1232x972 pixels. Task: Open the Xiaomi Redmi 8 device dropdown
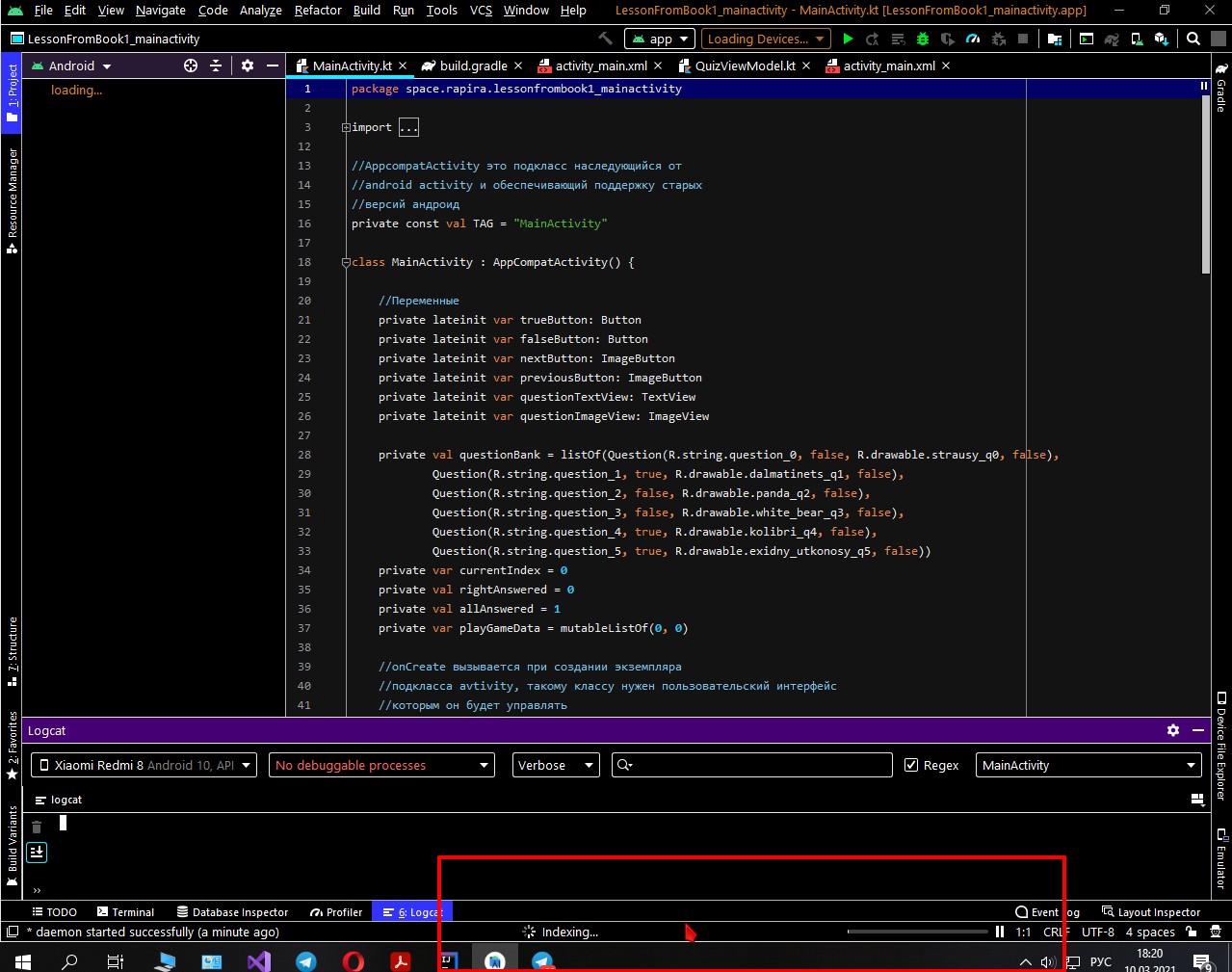point(144,765)
